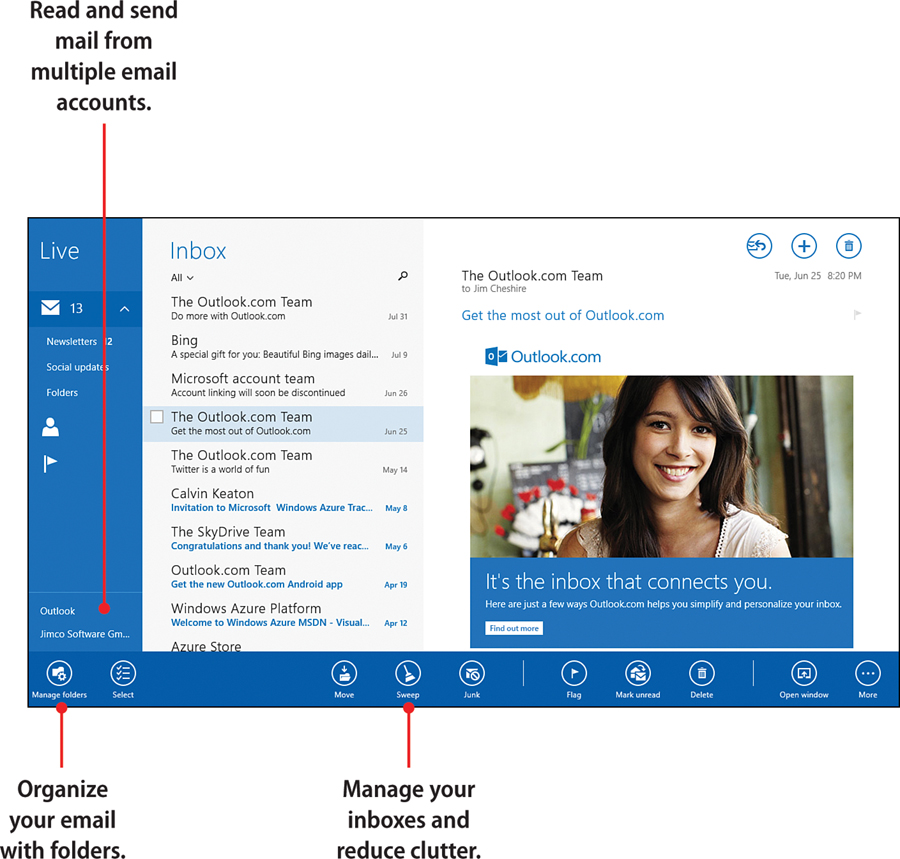Click the It's the inbox that connects you banner

click(x=661, y=603)
